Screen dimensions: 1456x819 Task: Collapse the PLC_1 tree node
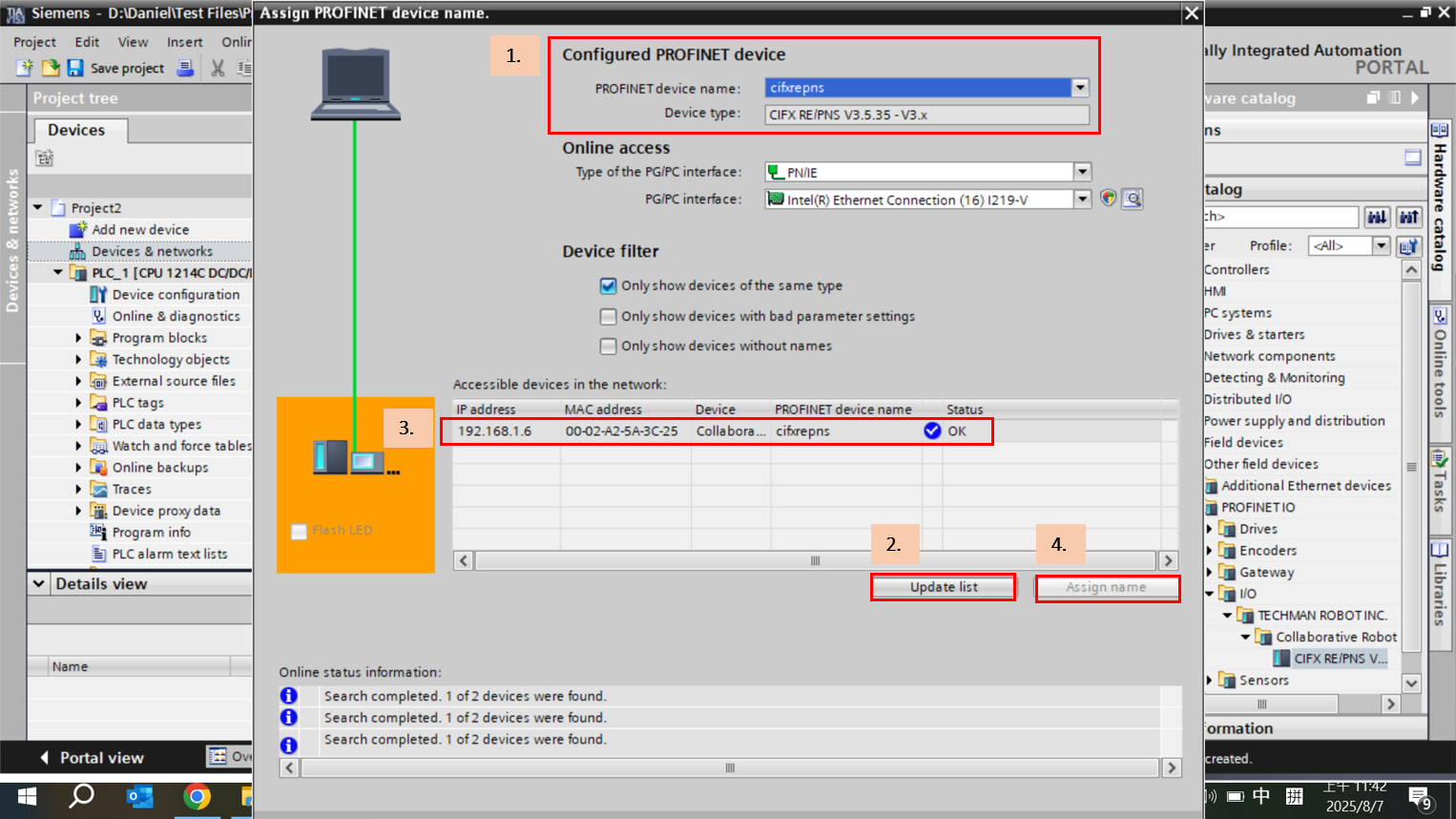pos(57,273)
